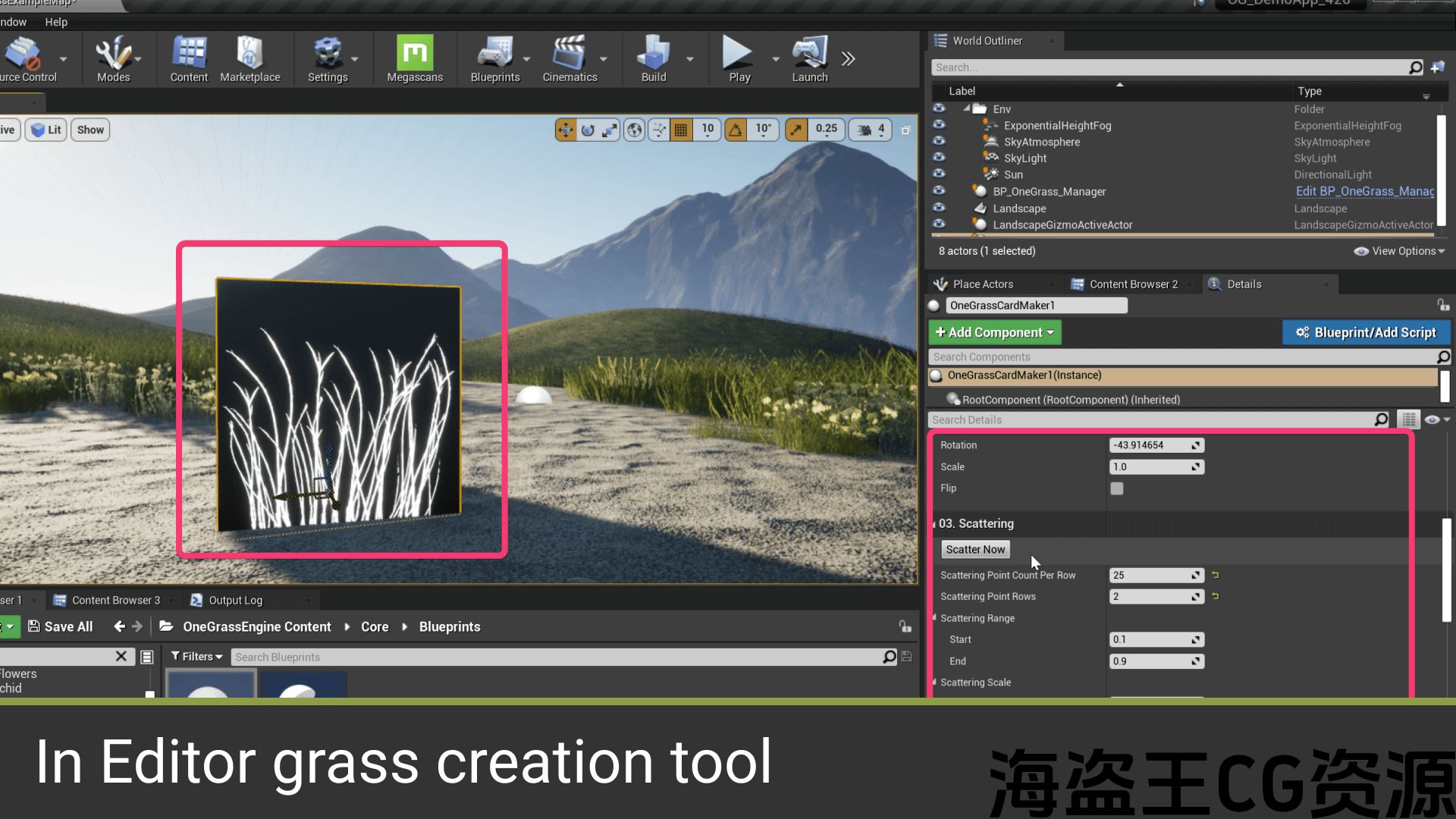Viewport: 1456px width, 819px height.
Task: Toggle visibility of the Landscape actor
Action: pos(939,208)
